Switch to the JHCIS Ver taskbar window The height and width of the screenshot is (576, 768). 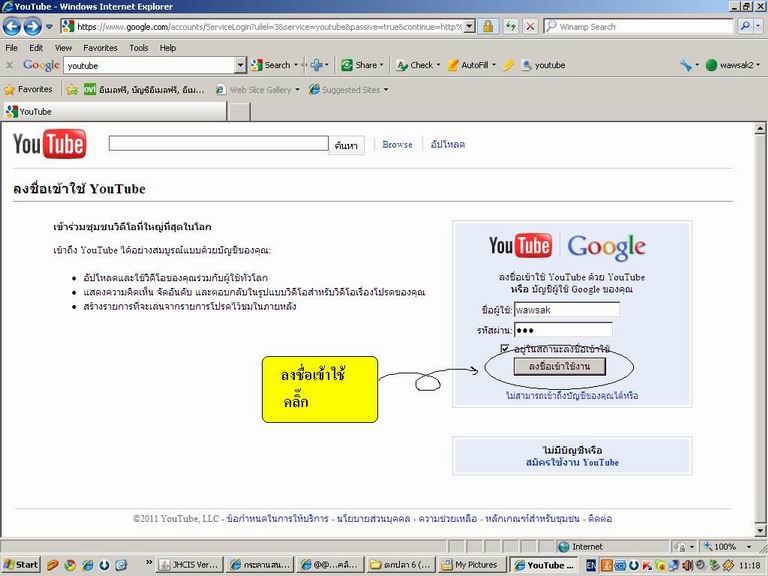tap(190, 565)
